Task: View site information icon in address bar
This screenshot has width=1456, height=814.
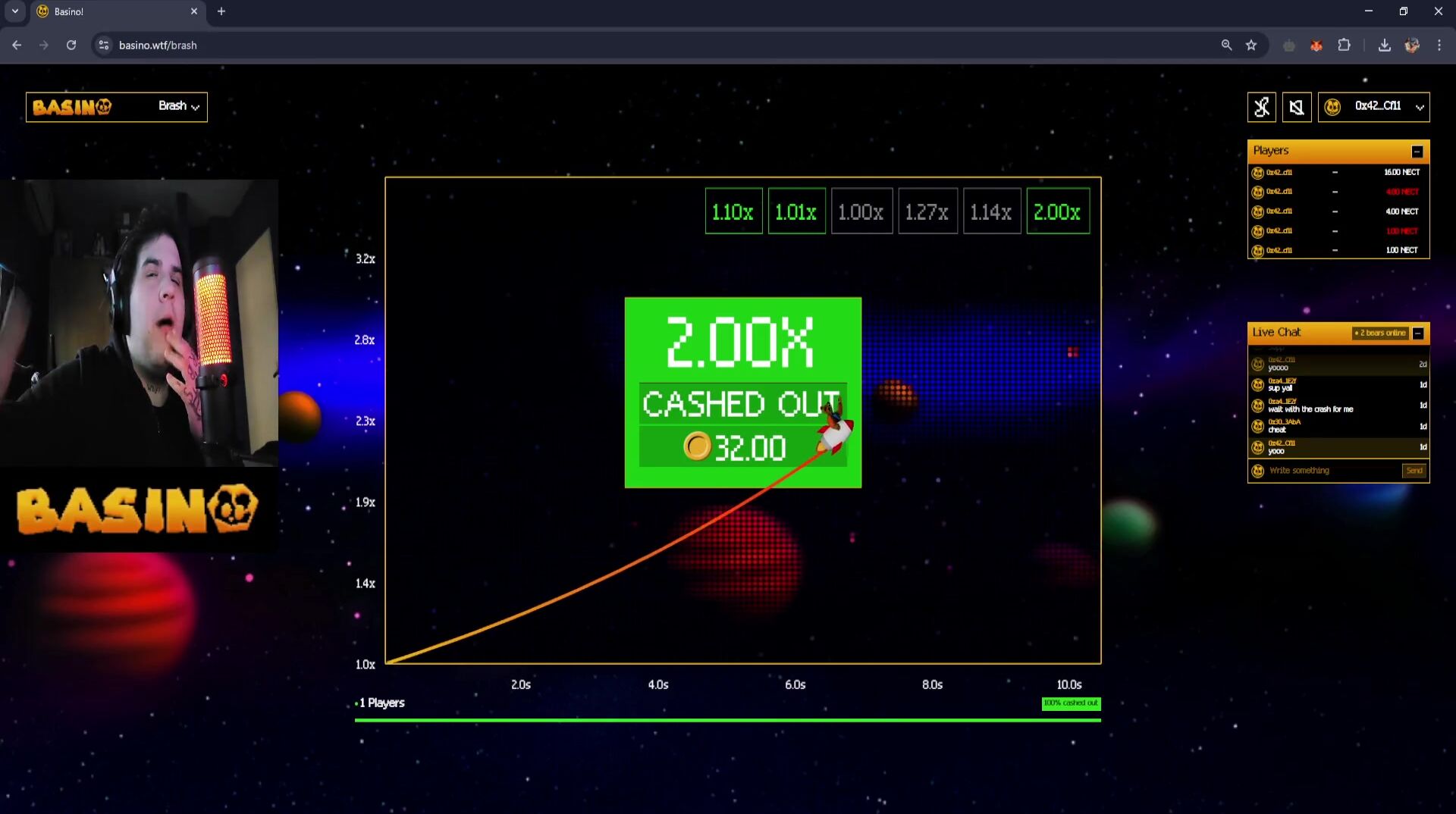Action: pos(104,45)
